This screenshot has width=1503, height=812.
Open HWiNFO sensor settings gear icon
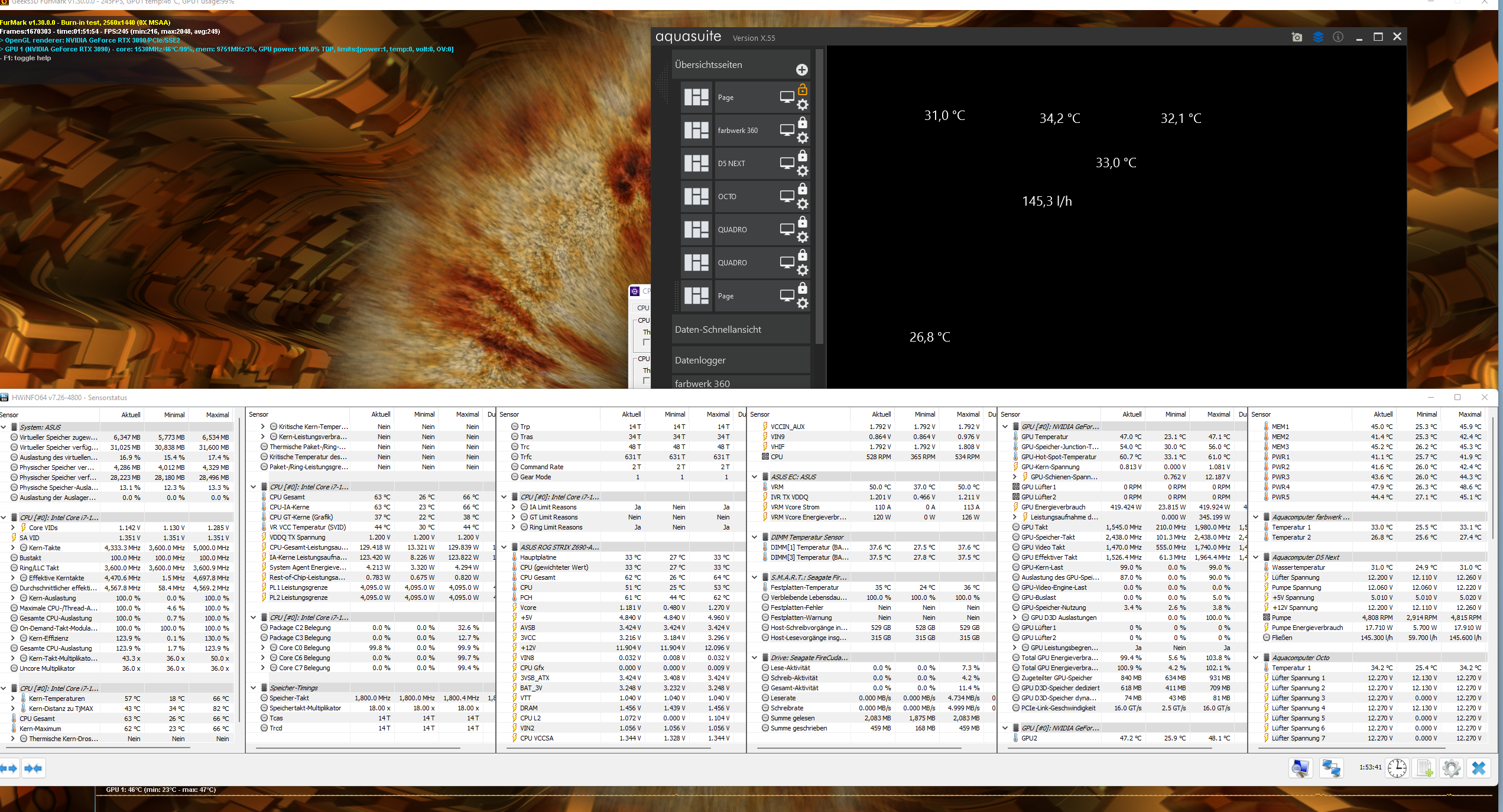pos(1452,768)
